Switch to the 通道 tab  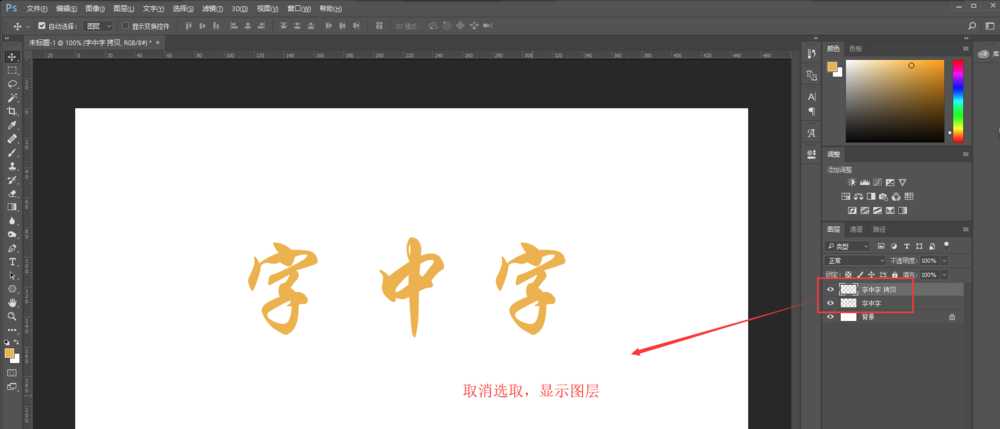pos(855,229)
